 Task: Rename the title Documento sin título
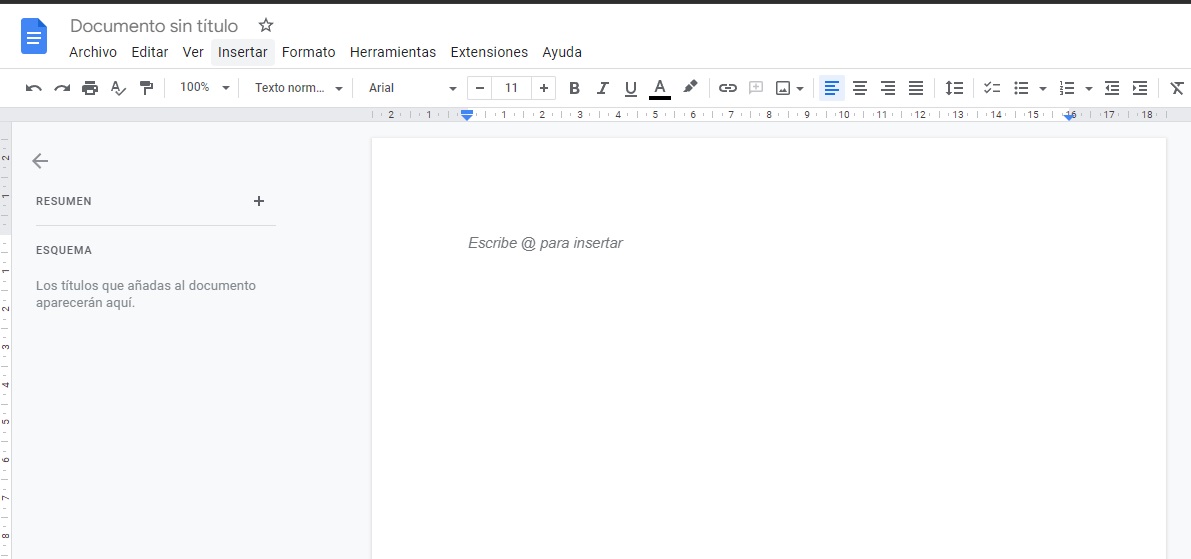(153, 26)
